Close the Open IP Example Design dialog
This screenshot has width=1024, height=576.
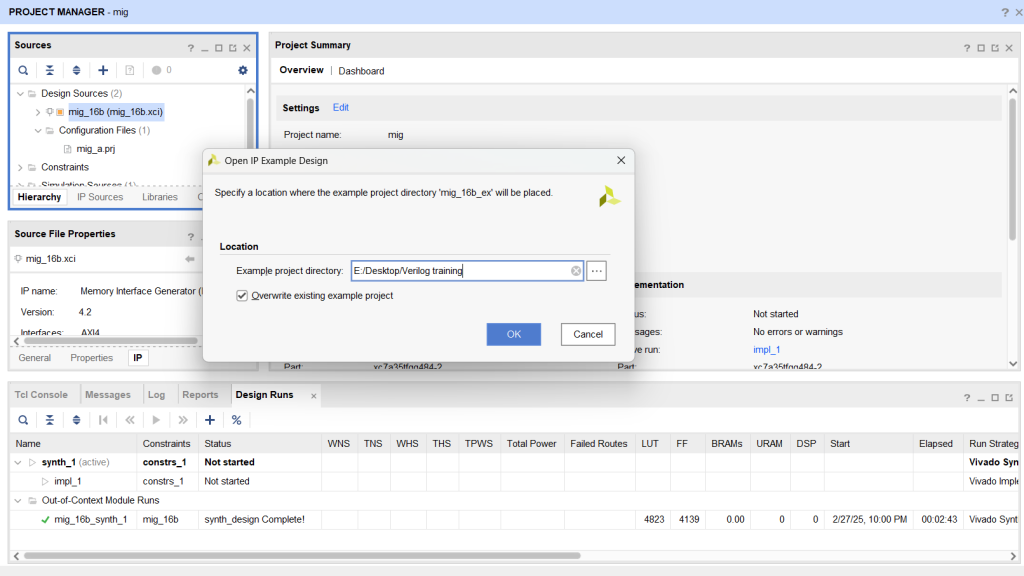click(621, 160)
